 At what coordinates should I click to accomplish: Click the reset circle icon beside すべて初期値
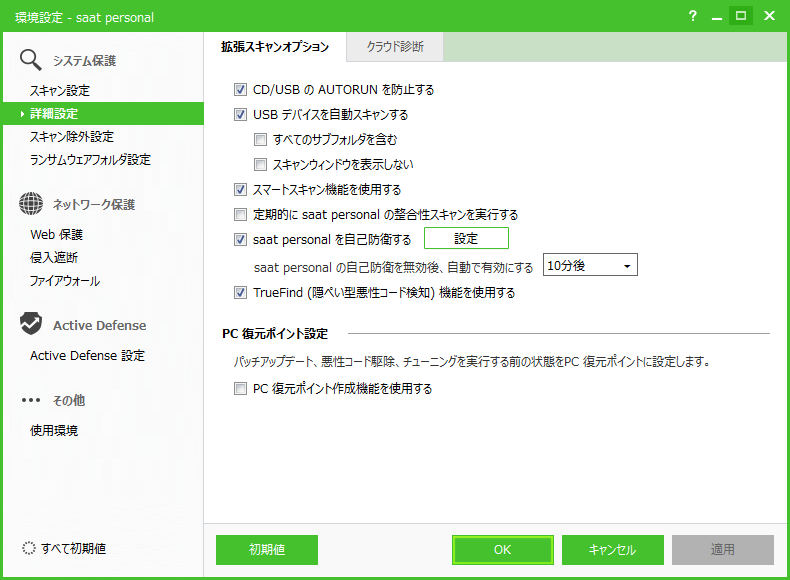click(29, 548)
